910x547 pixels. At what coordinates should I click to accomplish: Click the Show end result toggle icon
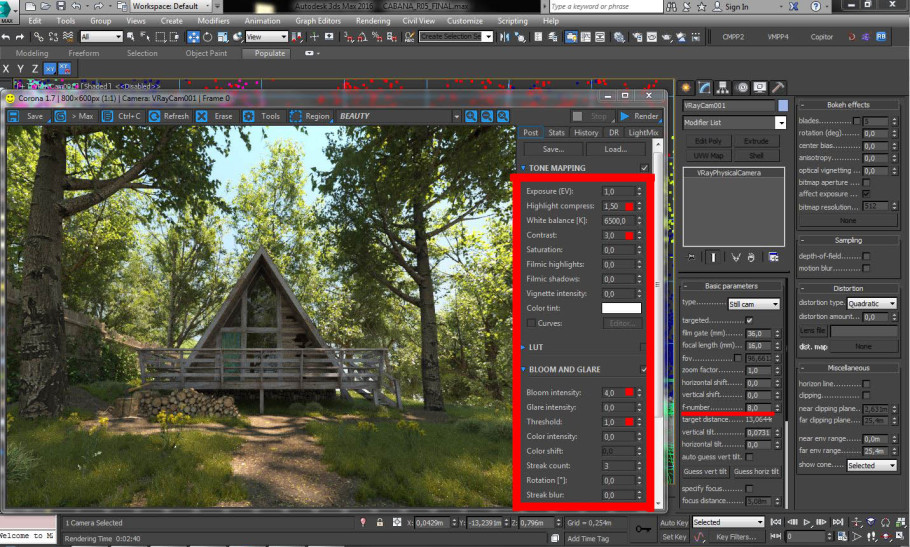tap(713, 257)
